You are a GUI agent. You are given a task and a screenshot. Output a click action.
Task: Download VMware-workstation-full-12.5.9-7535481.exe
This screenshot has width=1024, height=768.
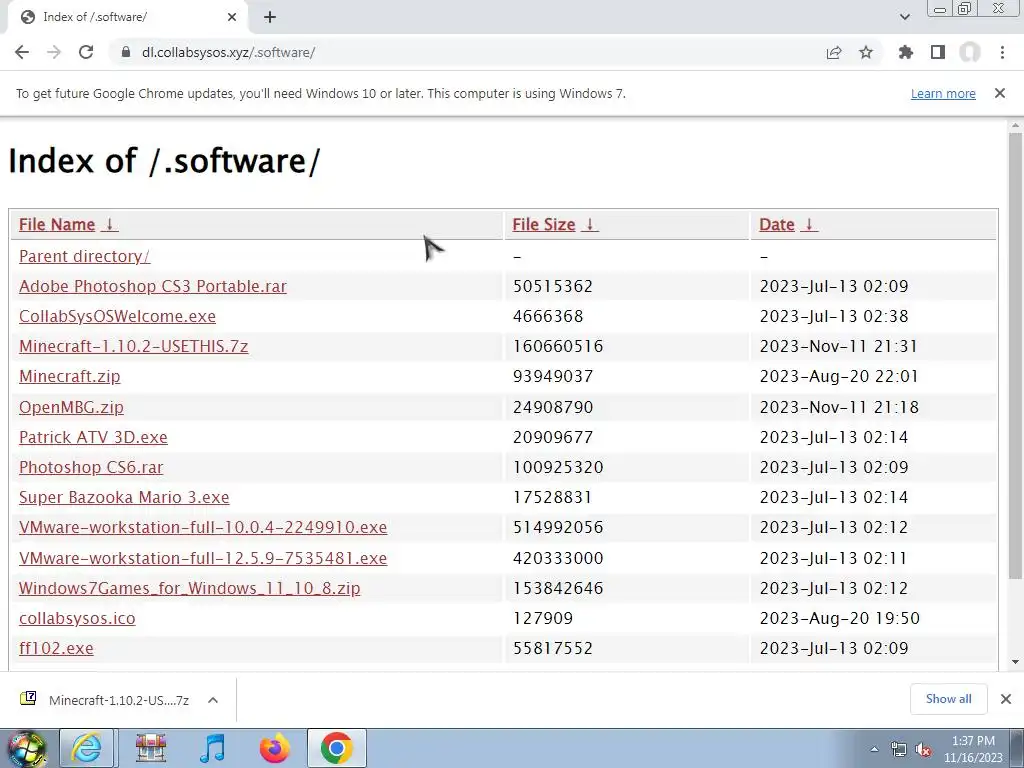point(203,558)
